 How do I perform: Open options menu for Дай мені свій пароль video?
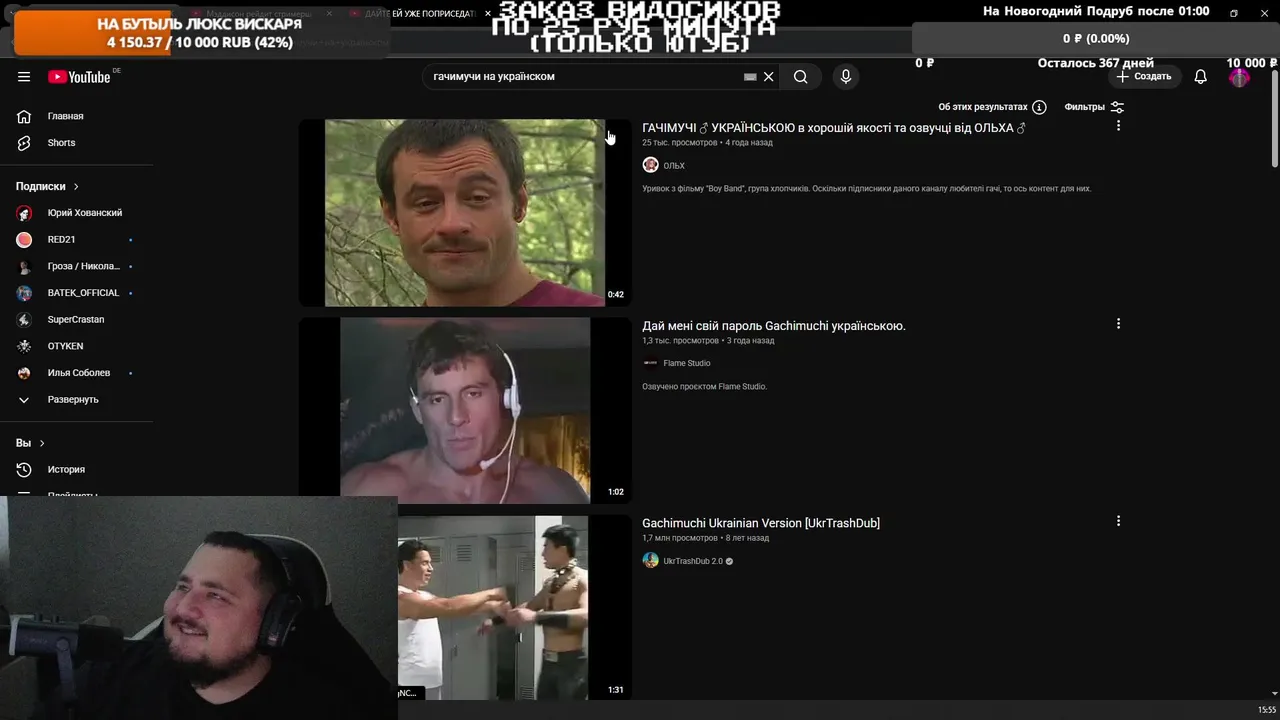click(1118, 324)
